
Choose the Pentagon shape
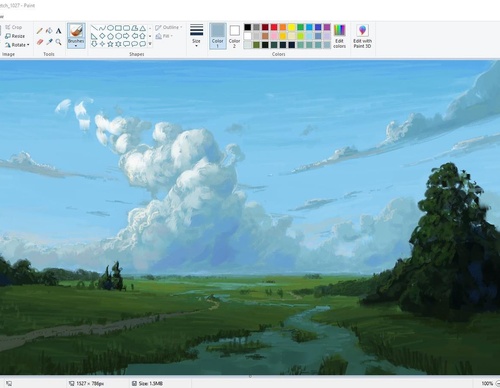(x=110, y=36)
